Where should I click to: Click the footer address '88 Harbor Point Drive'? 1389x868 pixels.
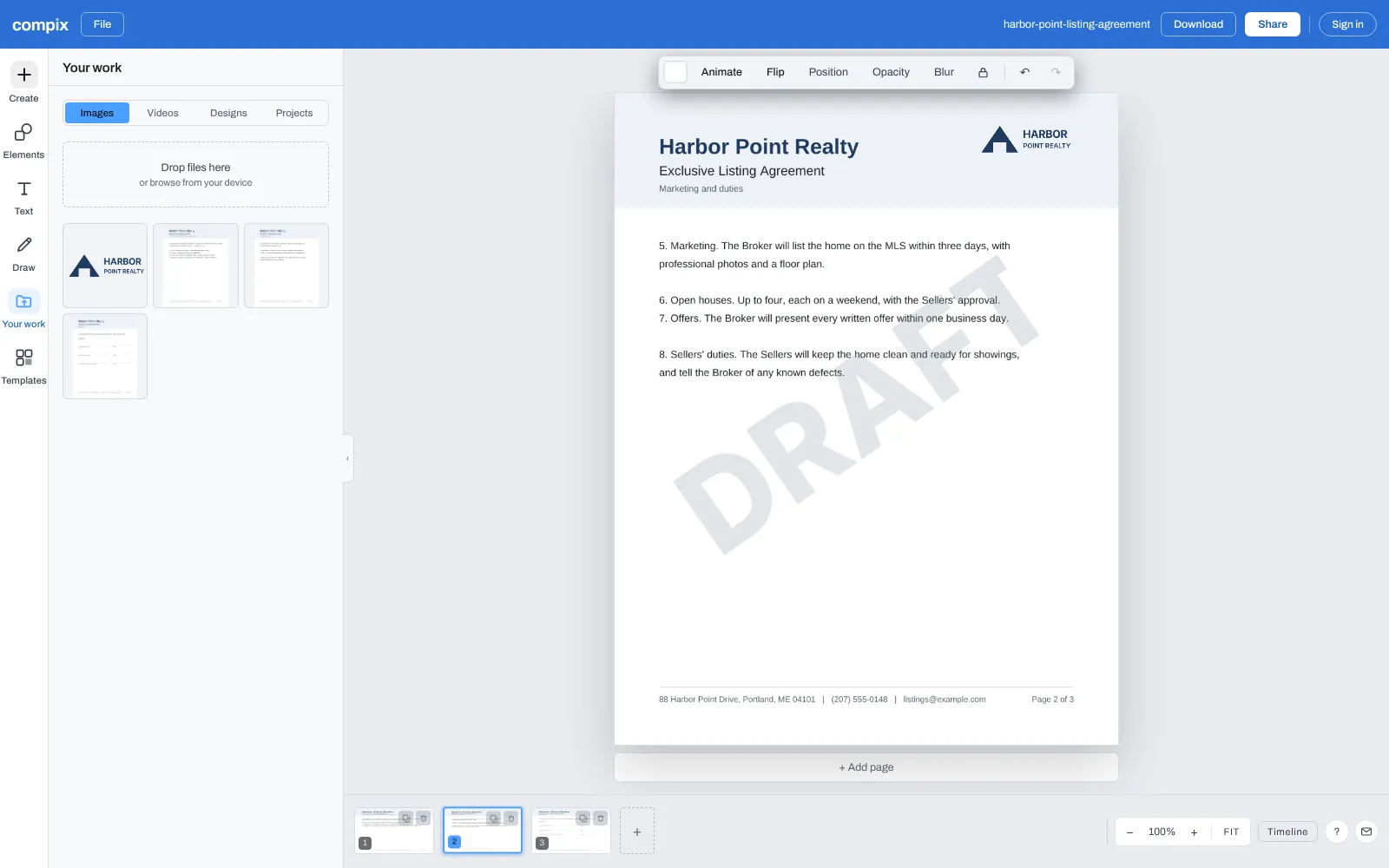(x=737, y=700)
